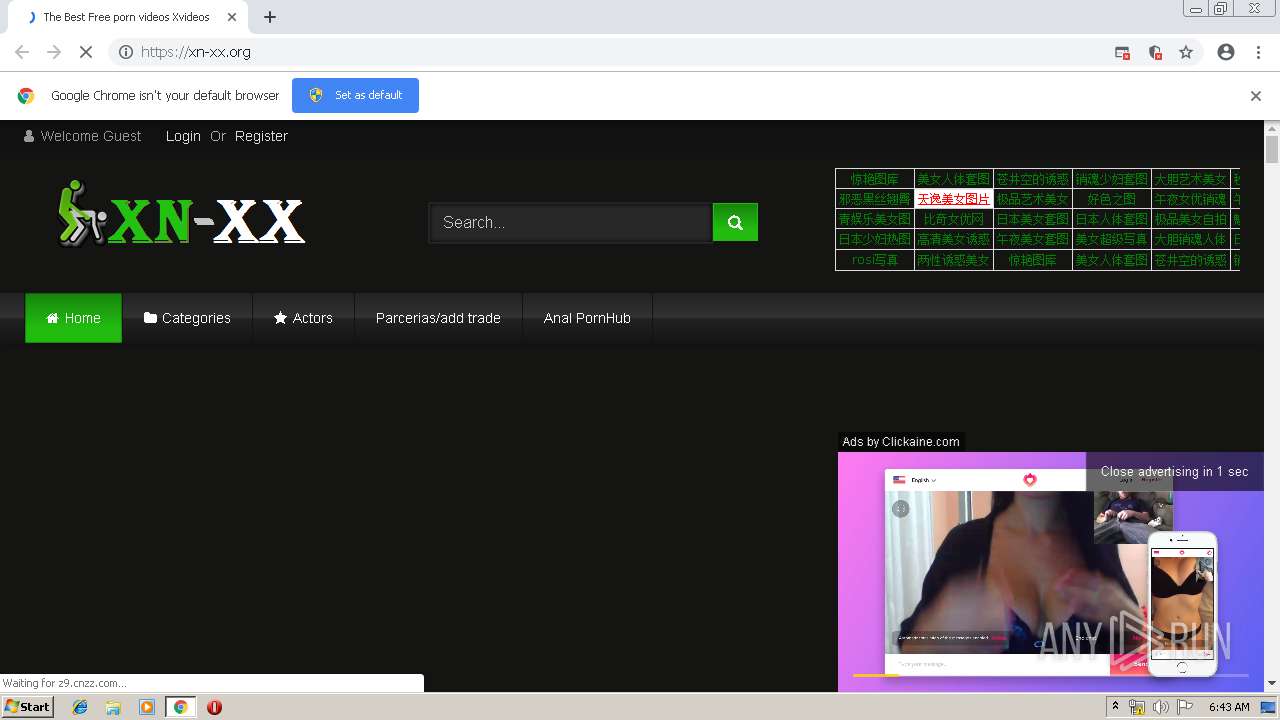The width and height of the screenshot is (1280, 720).
Task: Click the page scrollbar down arrow
Action: [1272, 684]
